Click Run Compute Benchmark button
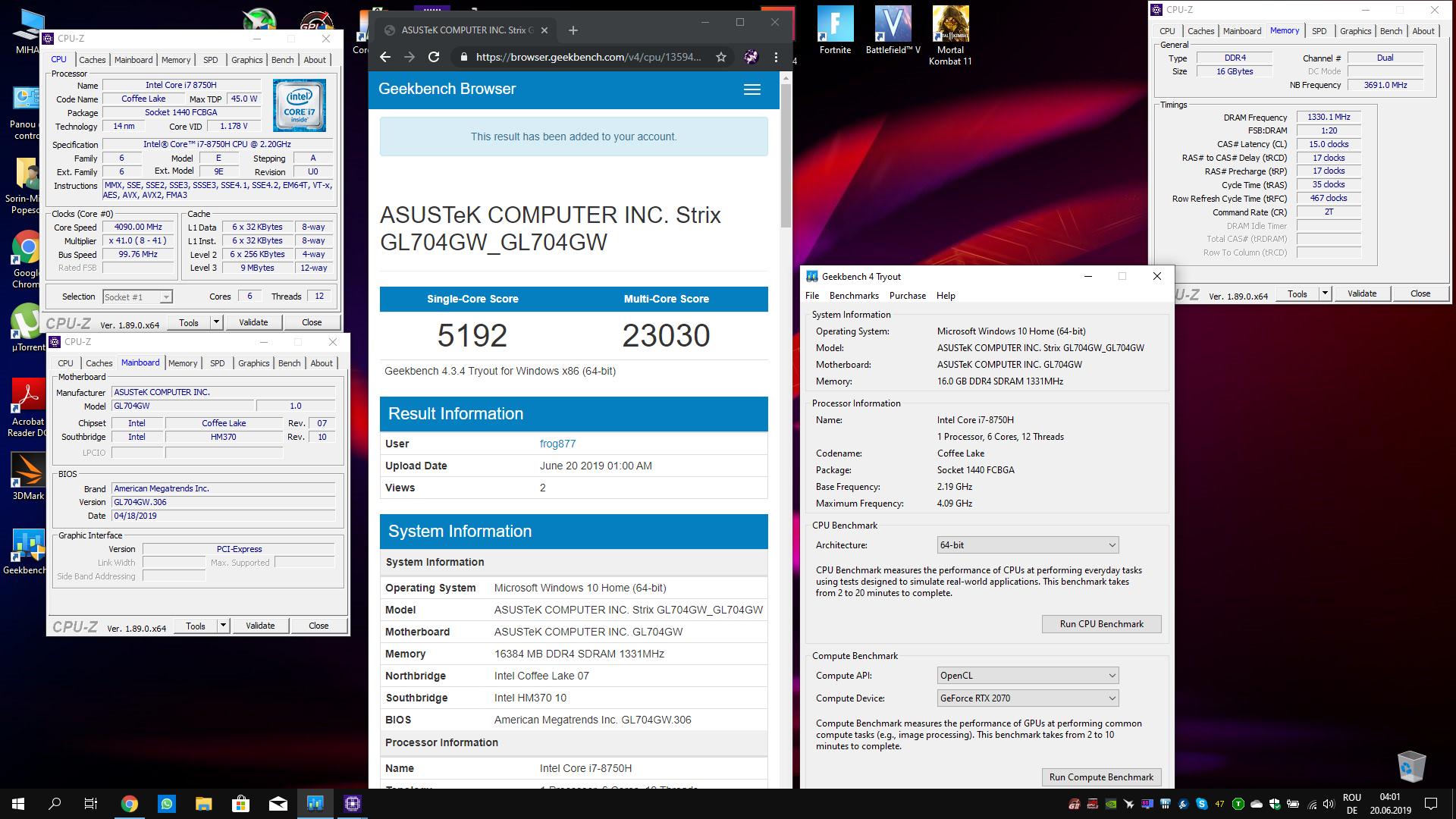The width and height of the screenshot is (1456, 819). (x=1101, y=777)
